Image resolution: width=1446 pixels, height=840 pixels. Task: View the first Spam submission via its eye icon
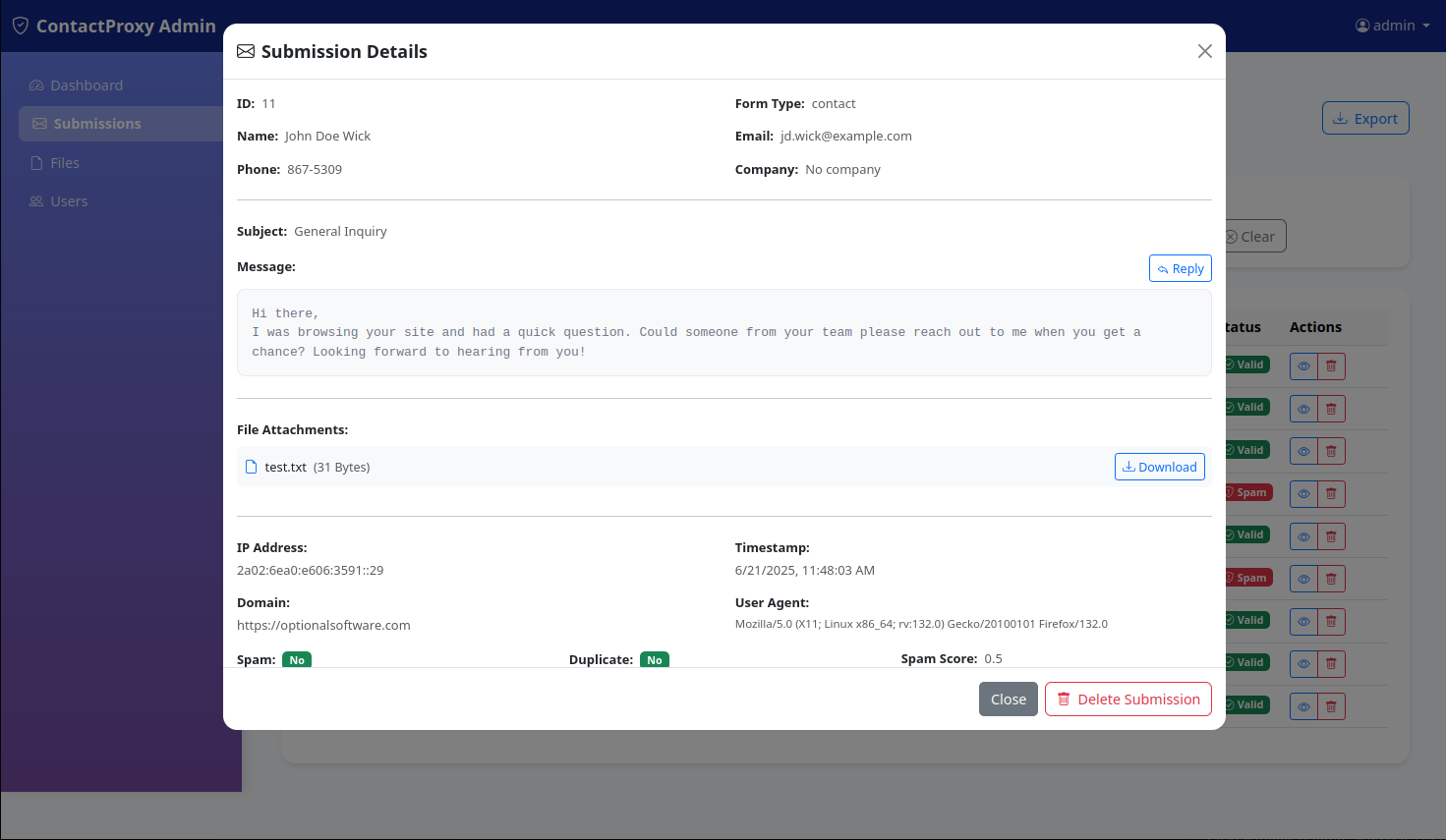click(1303, 494)
